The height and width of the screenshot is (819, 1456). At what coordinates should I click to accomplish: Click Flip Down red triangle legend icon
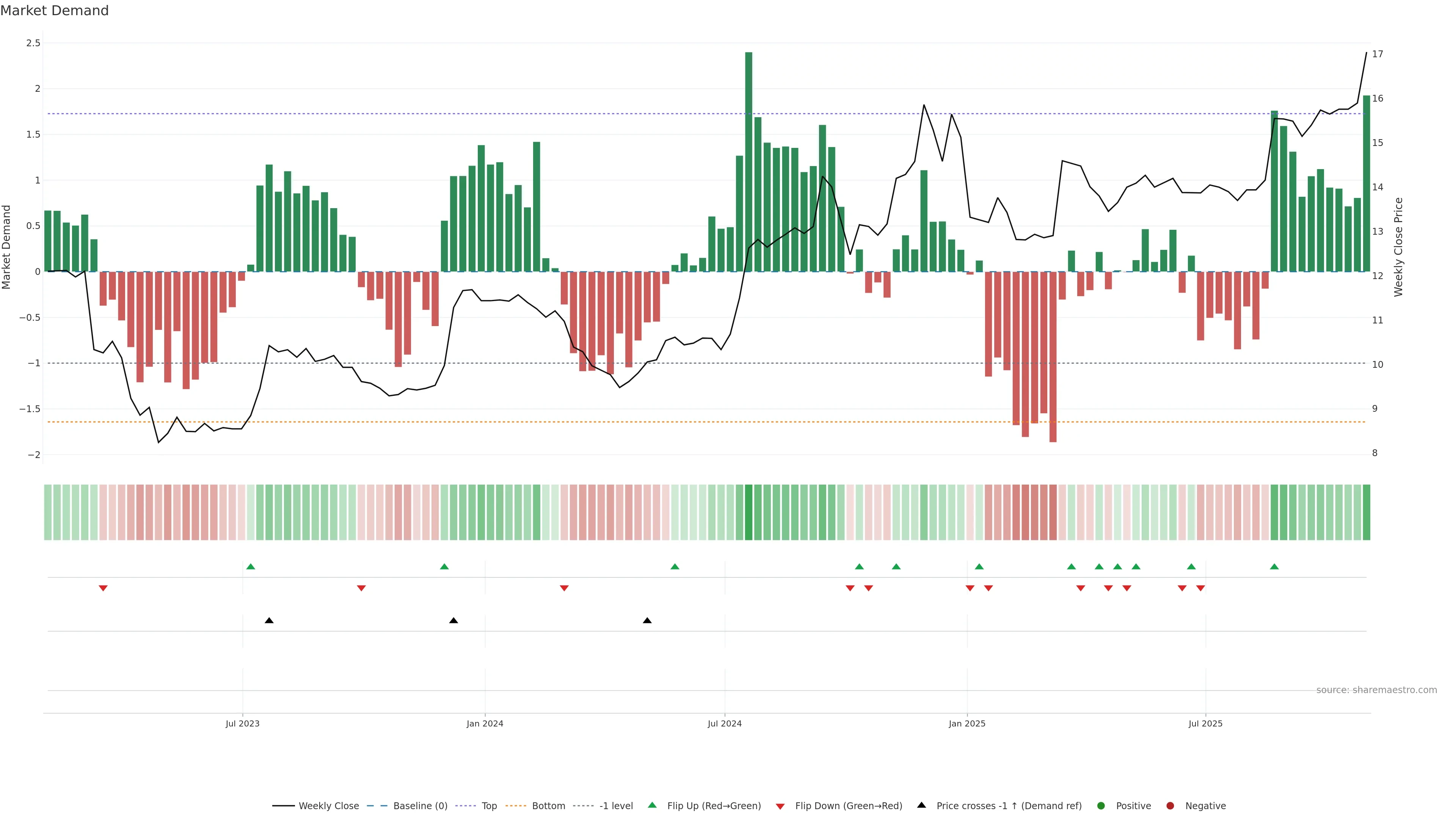coord(780,806)
